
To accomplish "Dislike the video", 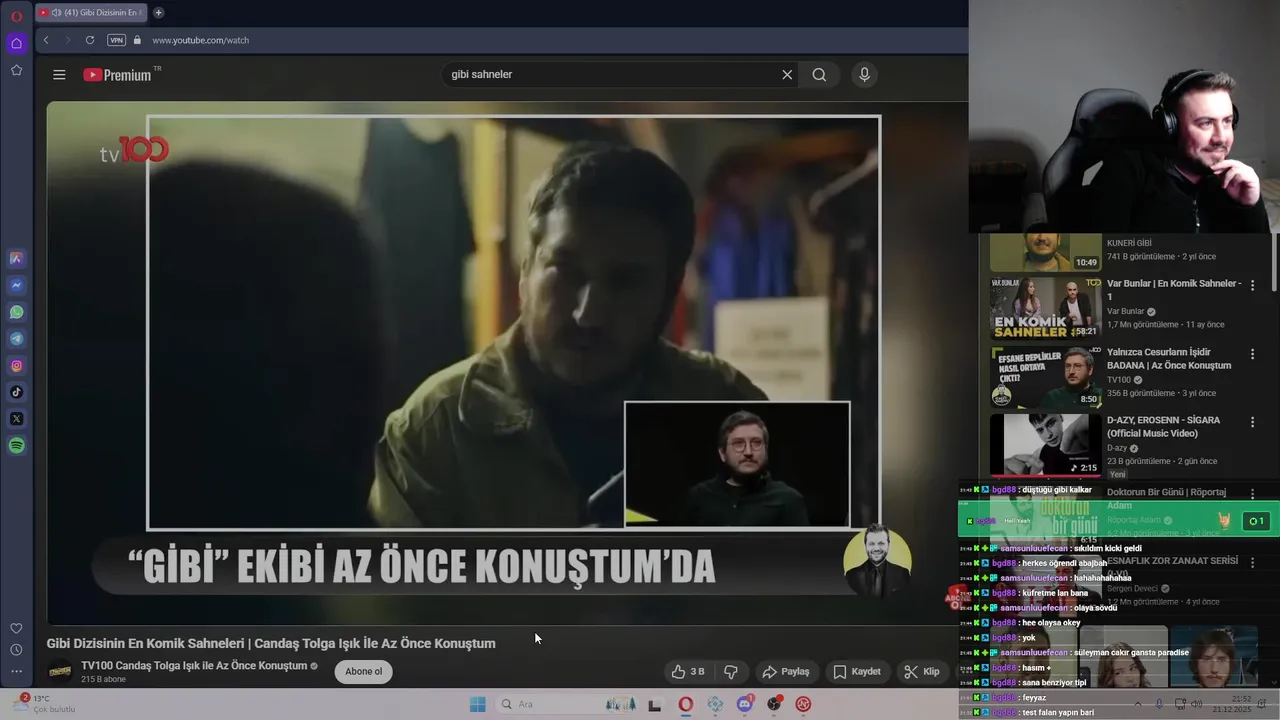I will (731, 671).
